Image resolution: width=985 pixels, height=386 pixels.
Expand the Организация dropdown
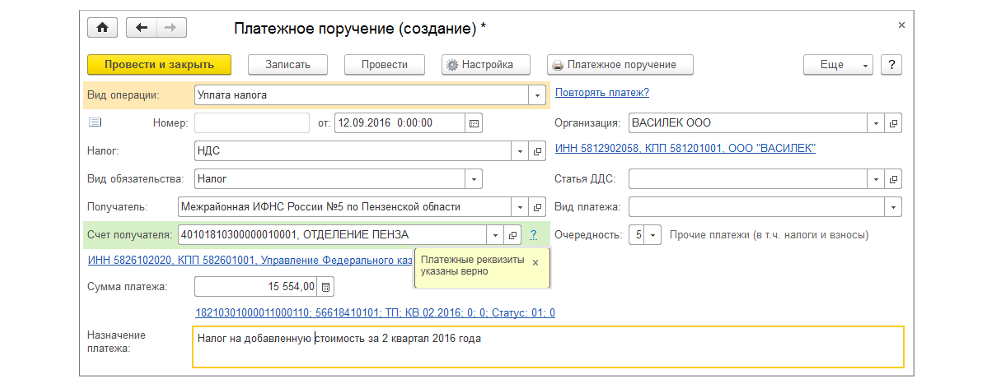pyautogui.click(x=876, y=123)
